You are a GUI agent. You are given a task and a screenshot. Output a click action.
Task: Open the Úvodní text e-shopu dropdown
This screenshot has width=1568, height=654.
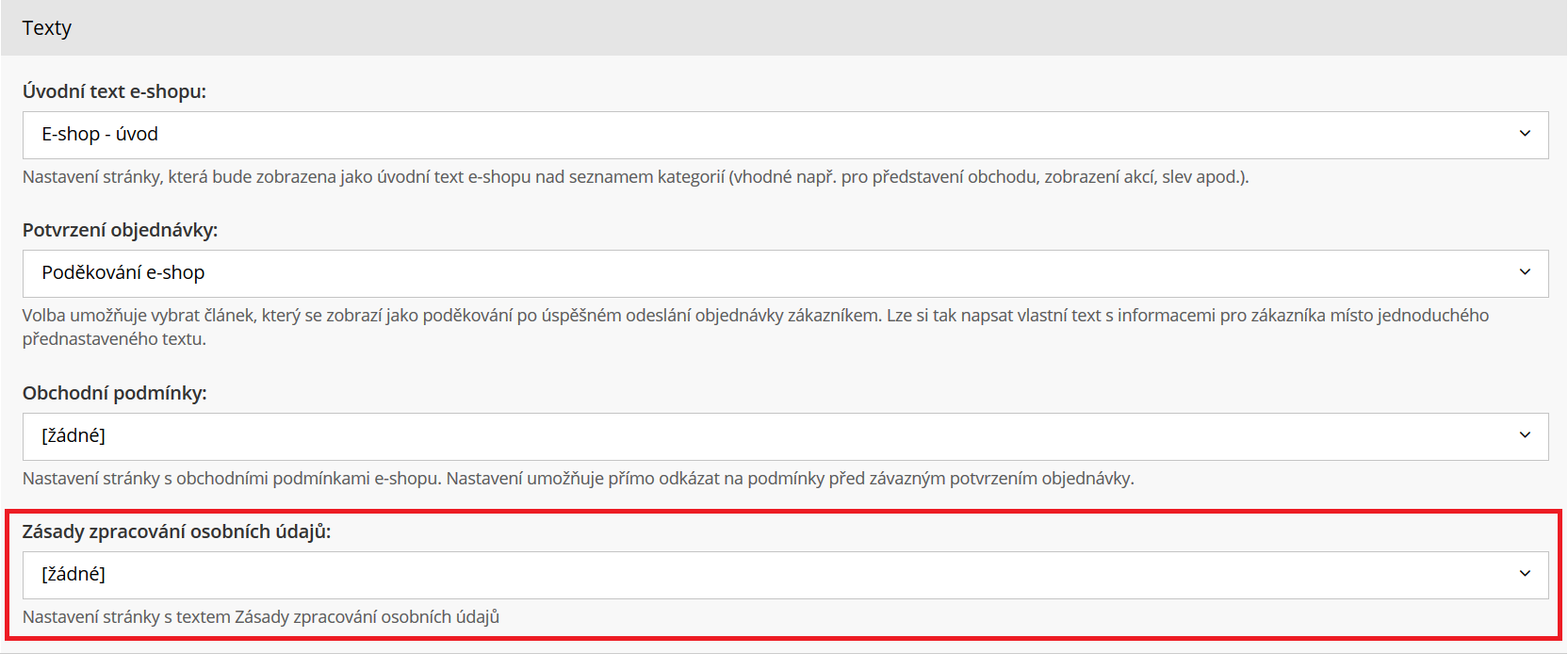(x=784, y=135)
